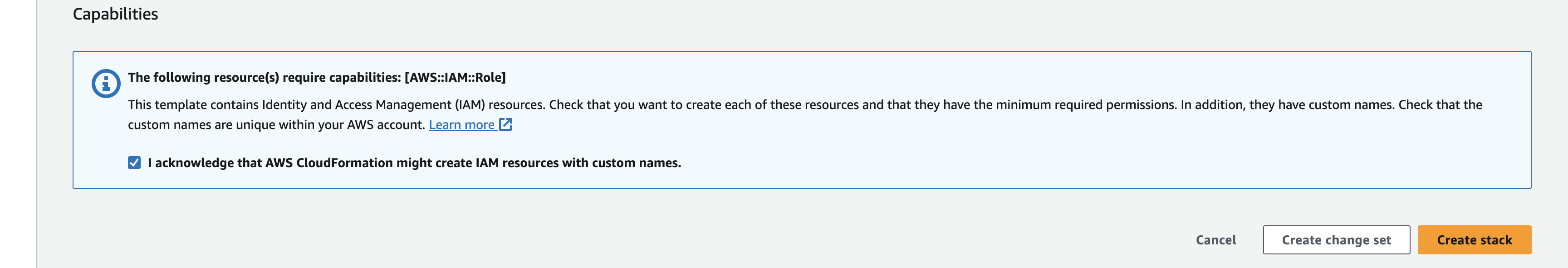1568x268 pixels.
Task: Click the Create change set button
Action: click(x=1336, y=240)
